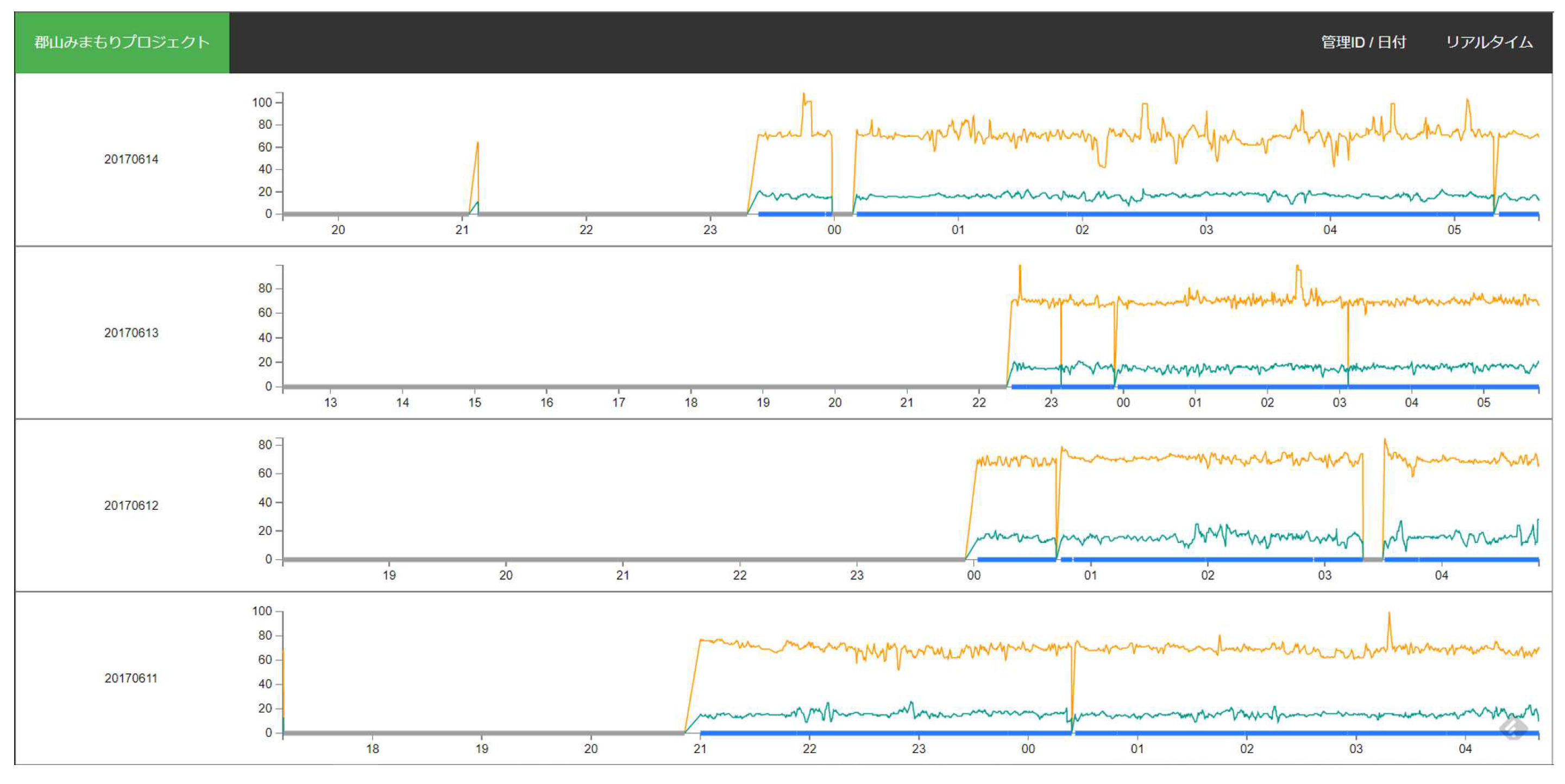Click the 23 hour tick in 20170613 chart
The image size is (1565, 784).
pyautogui.click(x=1051, y=403)
